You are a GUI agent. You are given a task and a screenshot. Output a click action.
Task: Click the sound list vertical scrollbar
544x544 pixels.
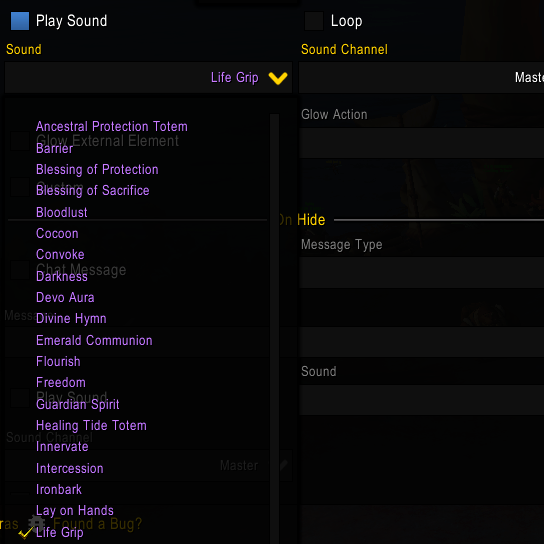coord(274,329)
